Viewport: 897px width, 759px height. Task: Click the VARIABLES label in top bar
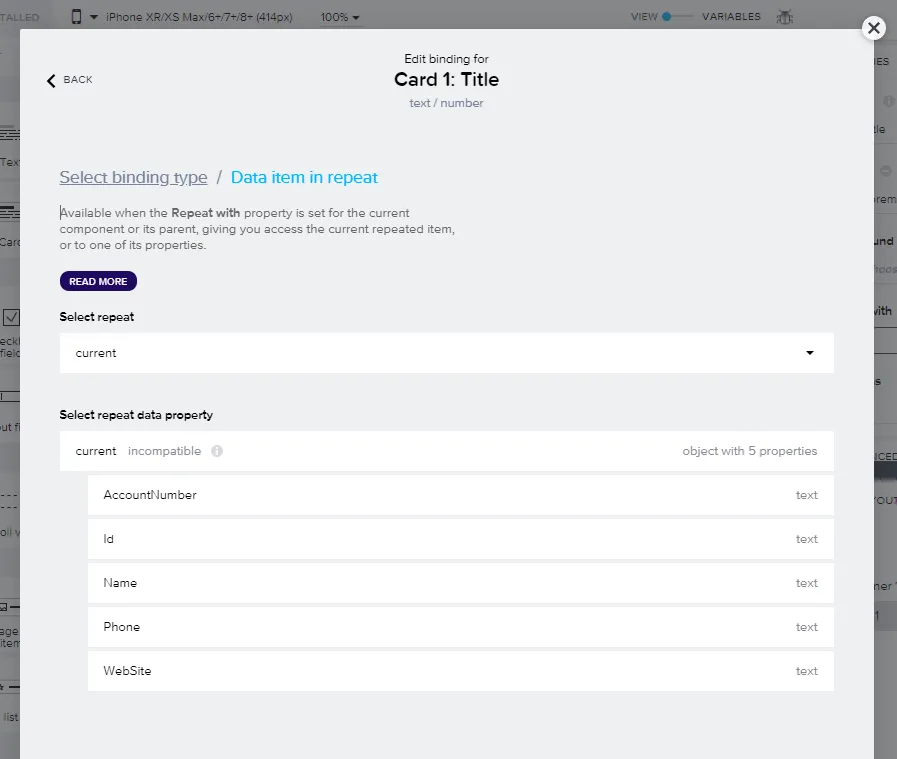[x=731, y=17]
